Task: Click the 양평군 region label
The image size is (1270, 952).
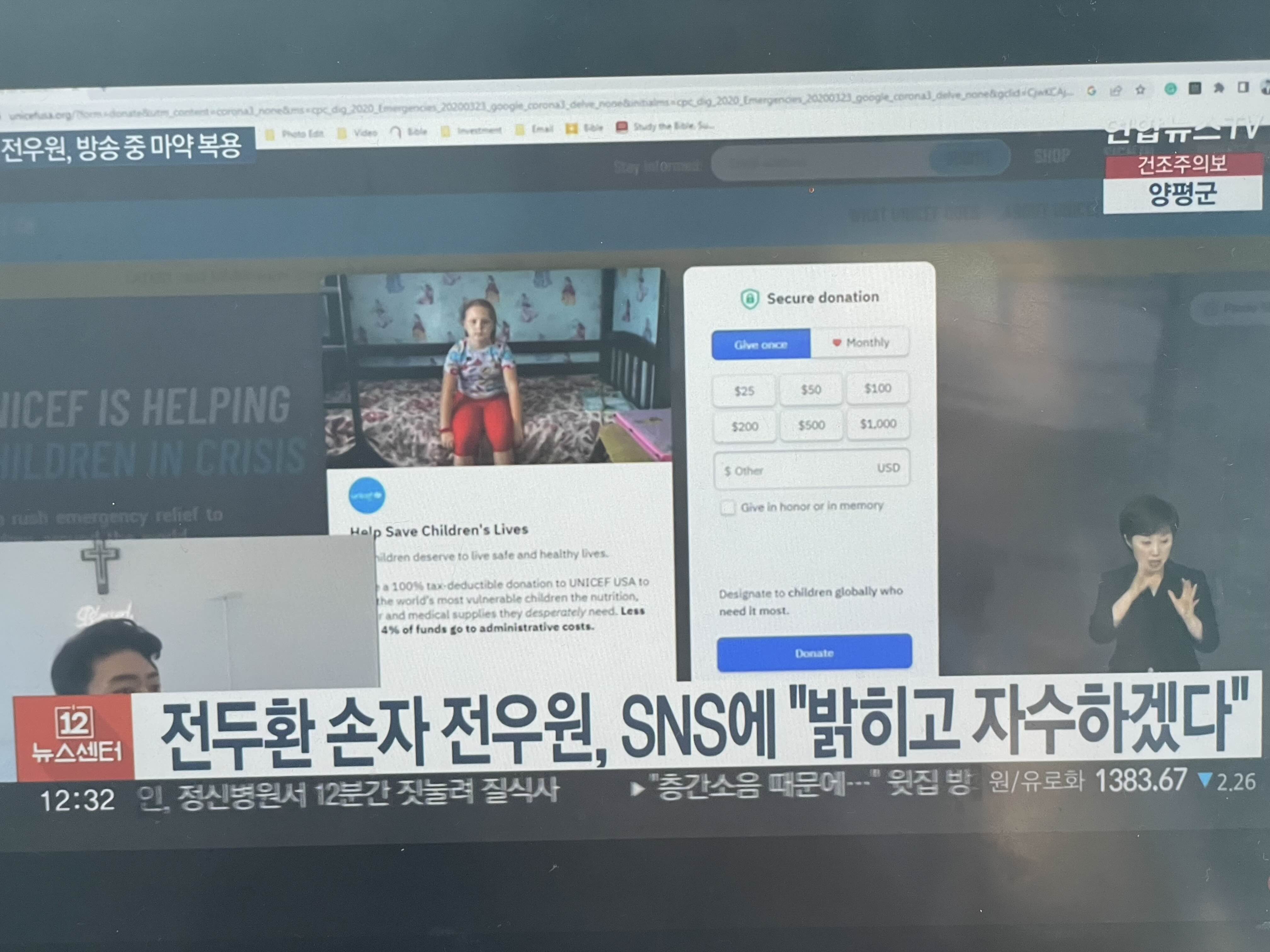Action: [1183, 195]
